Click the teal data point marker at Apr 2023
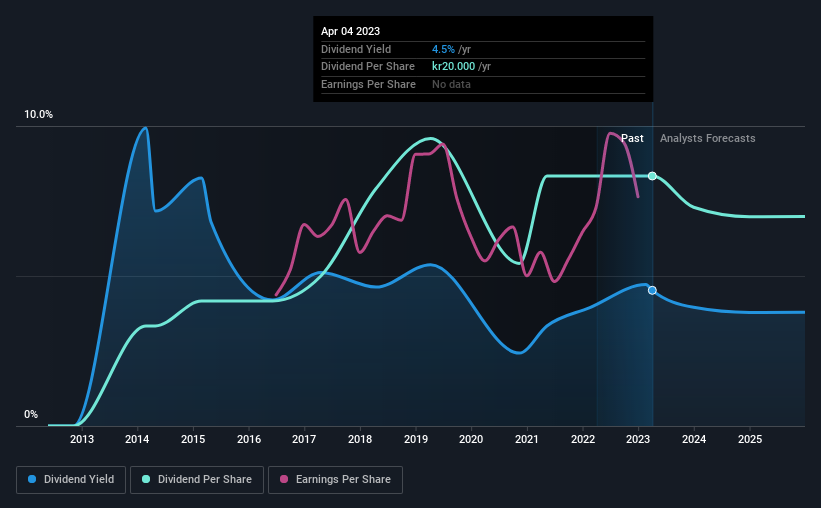This screenshot has height=508, width=821. click(652, 176)
